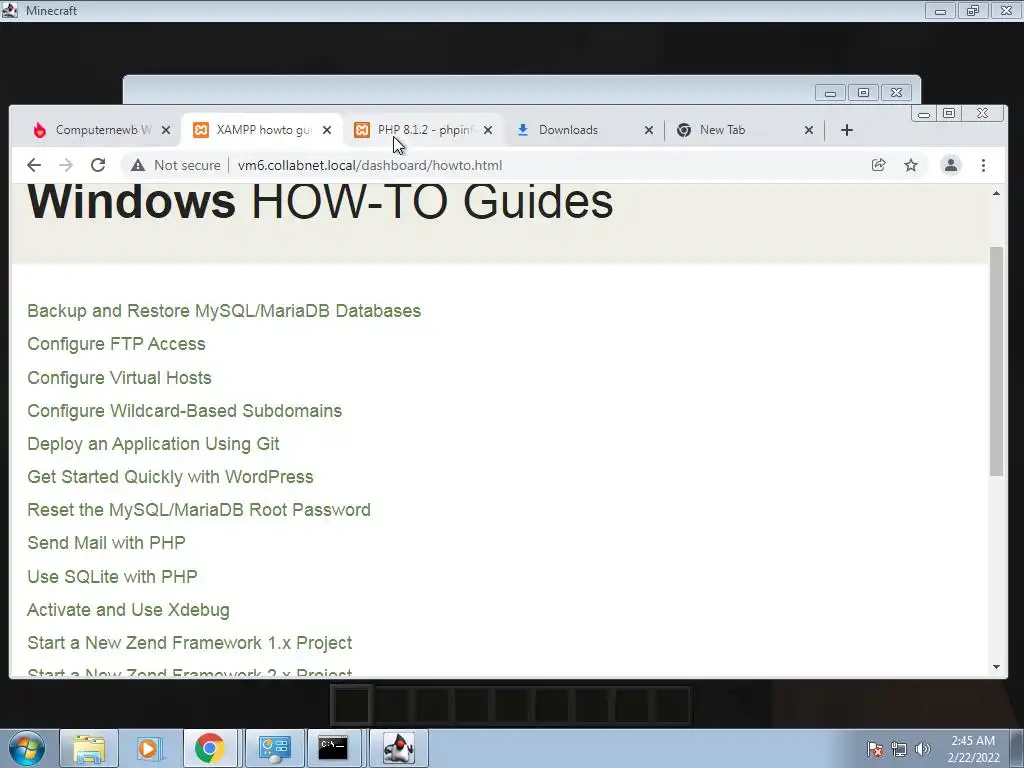This screenshot has width=1024, height=768.
Task: Select the first Minecraft hotbar slot
Action: click(x=352, y=705)
